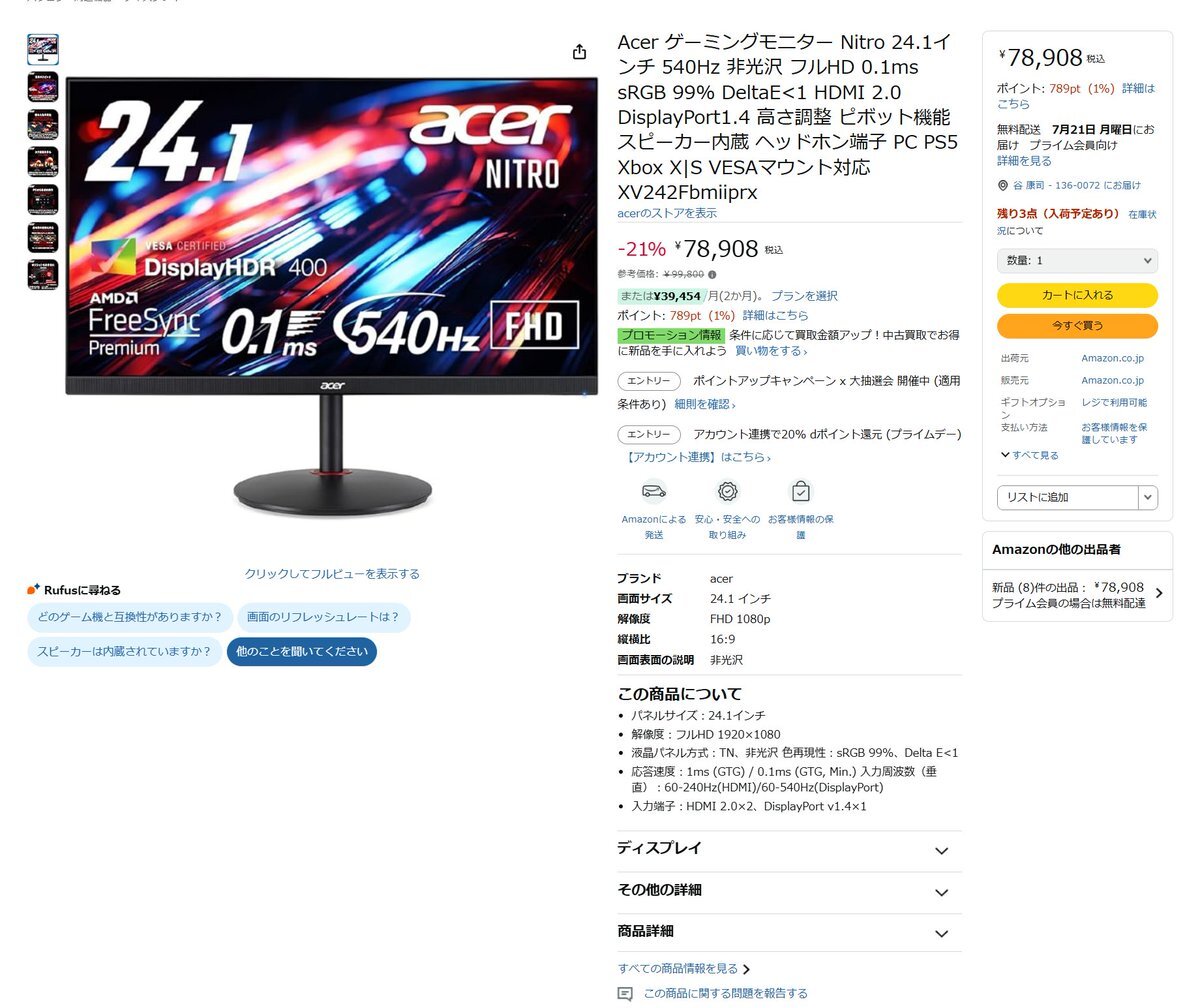1200x1008 pixels.
Task: Click the delivery location pin icon
Action: (1003, 185)
